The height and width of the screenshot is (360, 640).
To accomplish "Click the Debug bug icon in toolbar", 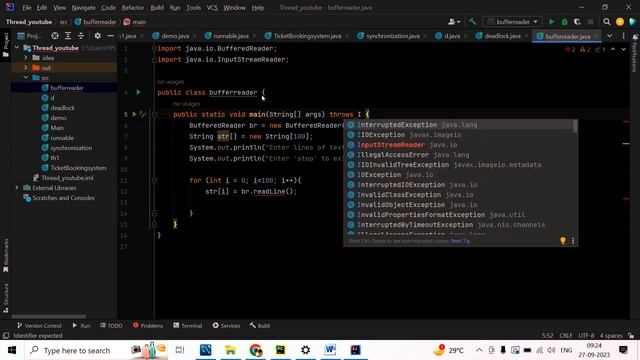I will point(564,22).
